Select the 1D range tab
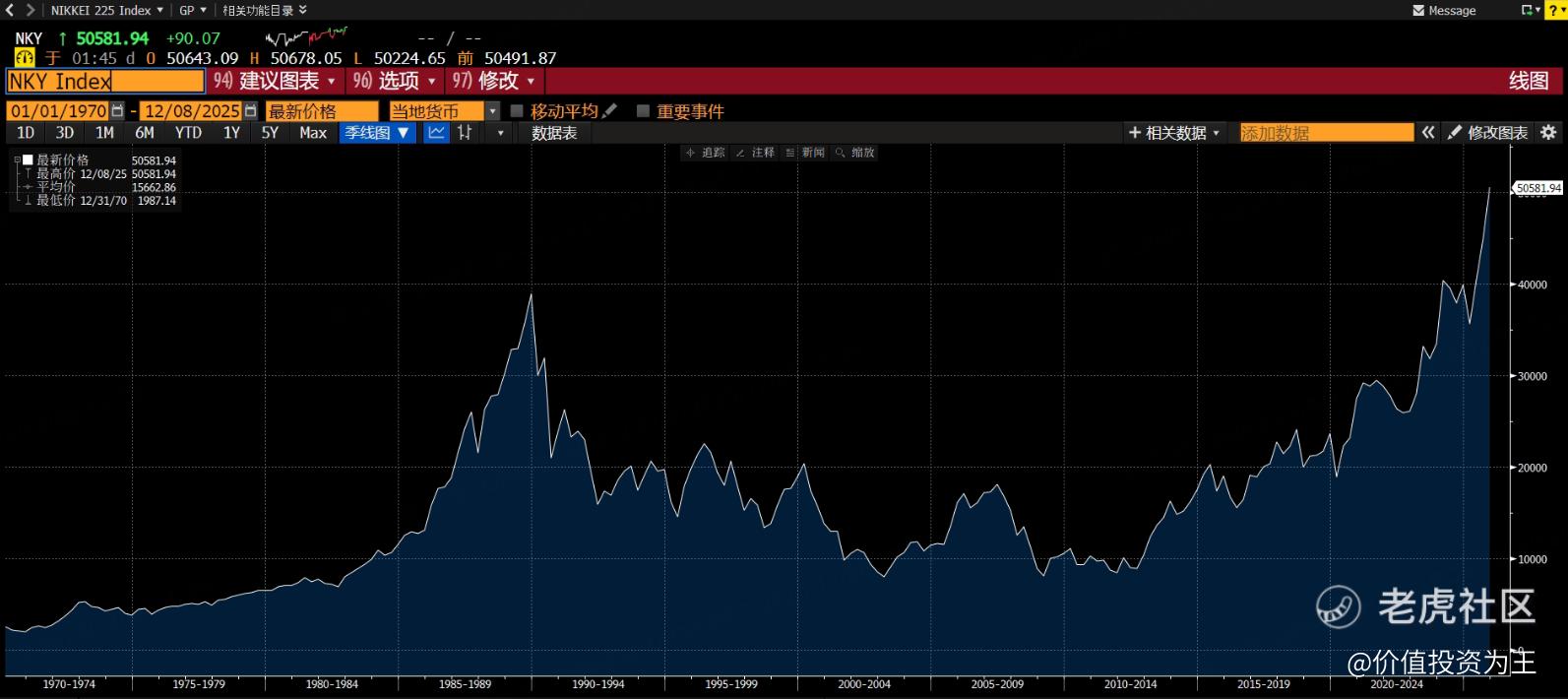The image size is (1568, 699). point(26,133)
